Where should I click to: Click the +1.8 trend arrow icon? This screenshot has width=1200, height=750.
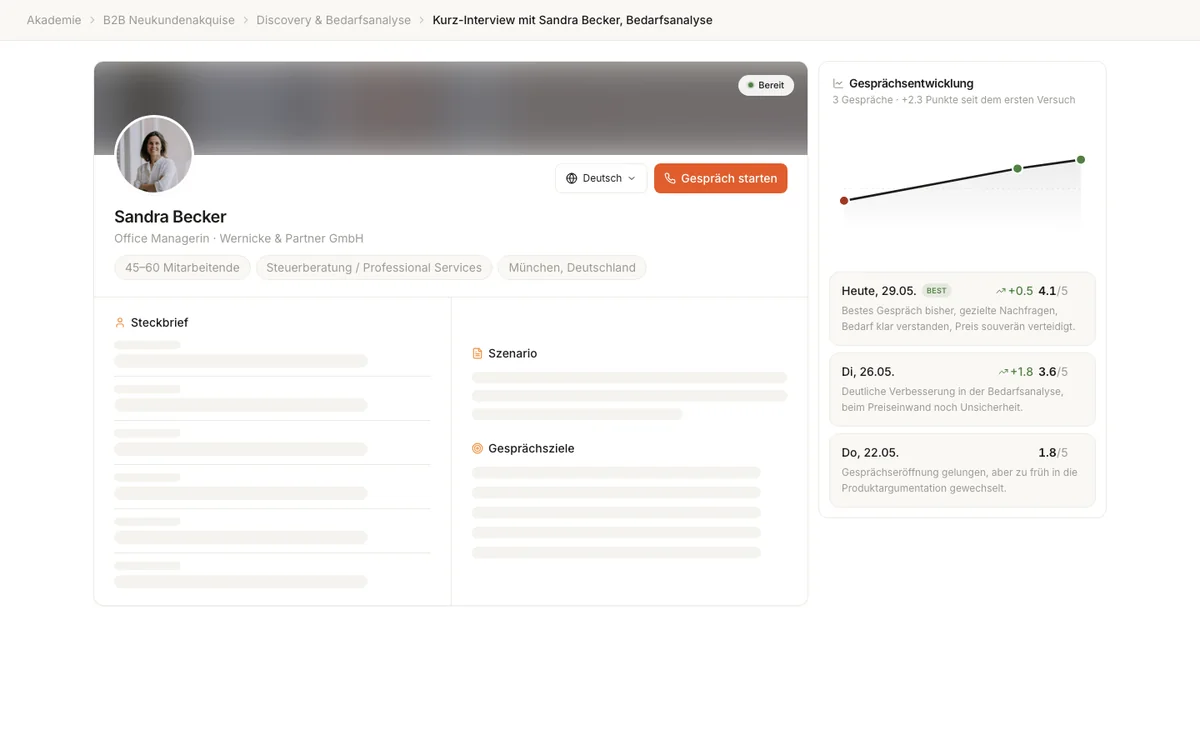pyautogui.click(x=1003, y=372)
